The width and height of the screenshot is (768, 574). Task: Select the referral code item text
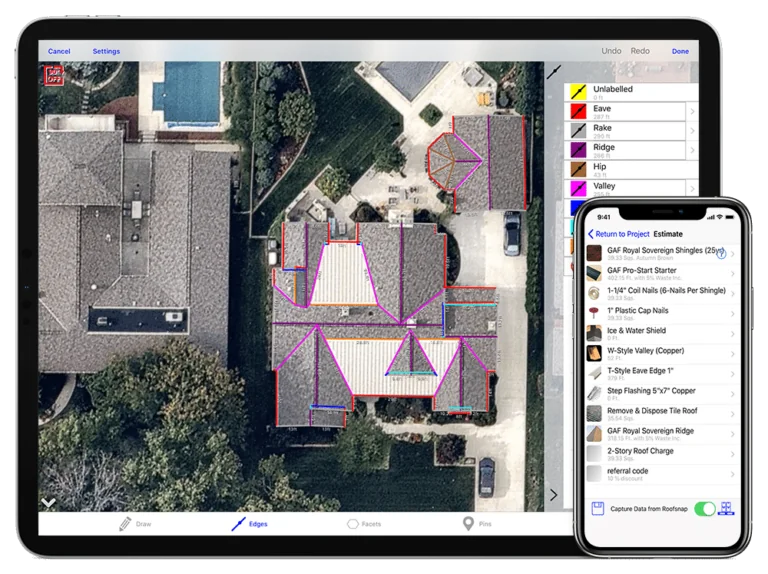[x=627, y=471]
